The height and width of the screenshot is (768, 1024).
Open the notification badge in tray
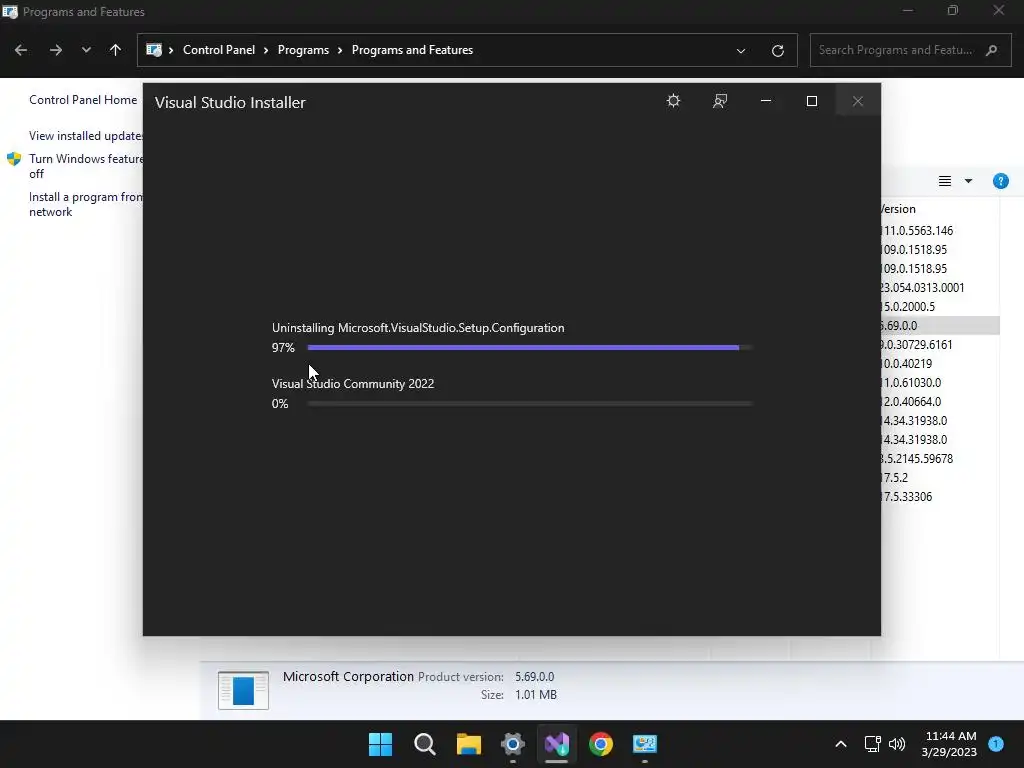(x=996, y=743)
